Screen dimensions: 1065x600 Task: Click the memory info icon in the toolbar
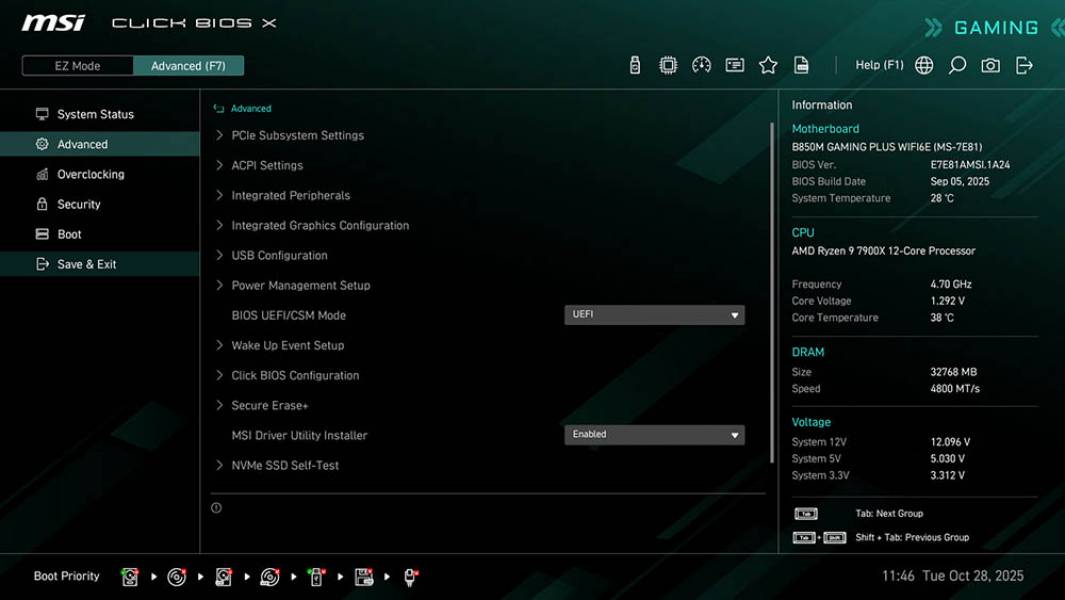pos(735,64)
